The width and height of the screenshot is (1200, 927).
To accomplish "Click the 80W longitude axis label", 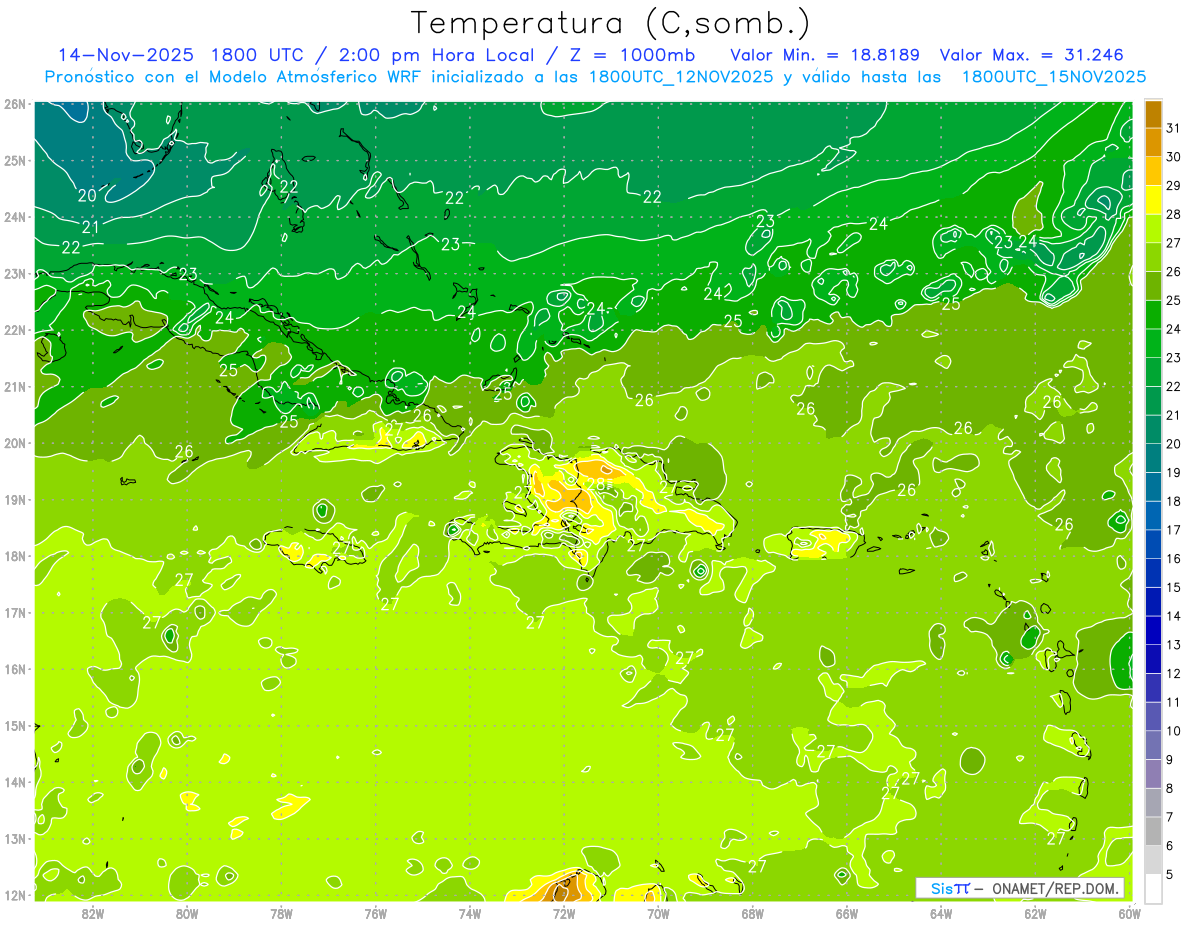I will click(187, 913).
